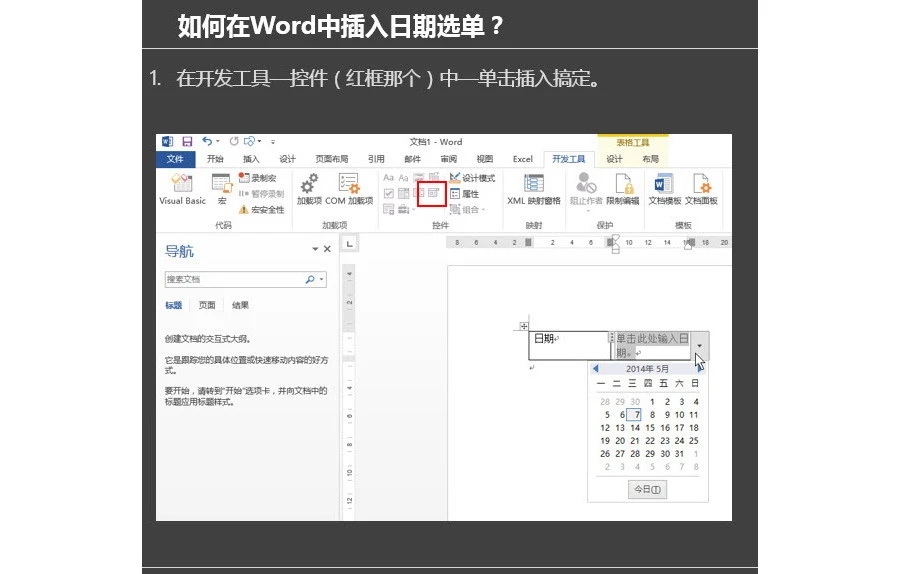Insert picture content control icon
The width and height of the screenshot is (900, 574).
(419, 177)
